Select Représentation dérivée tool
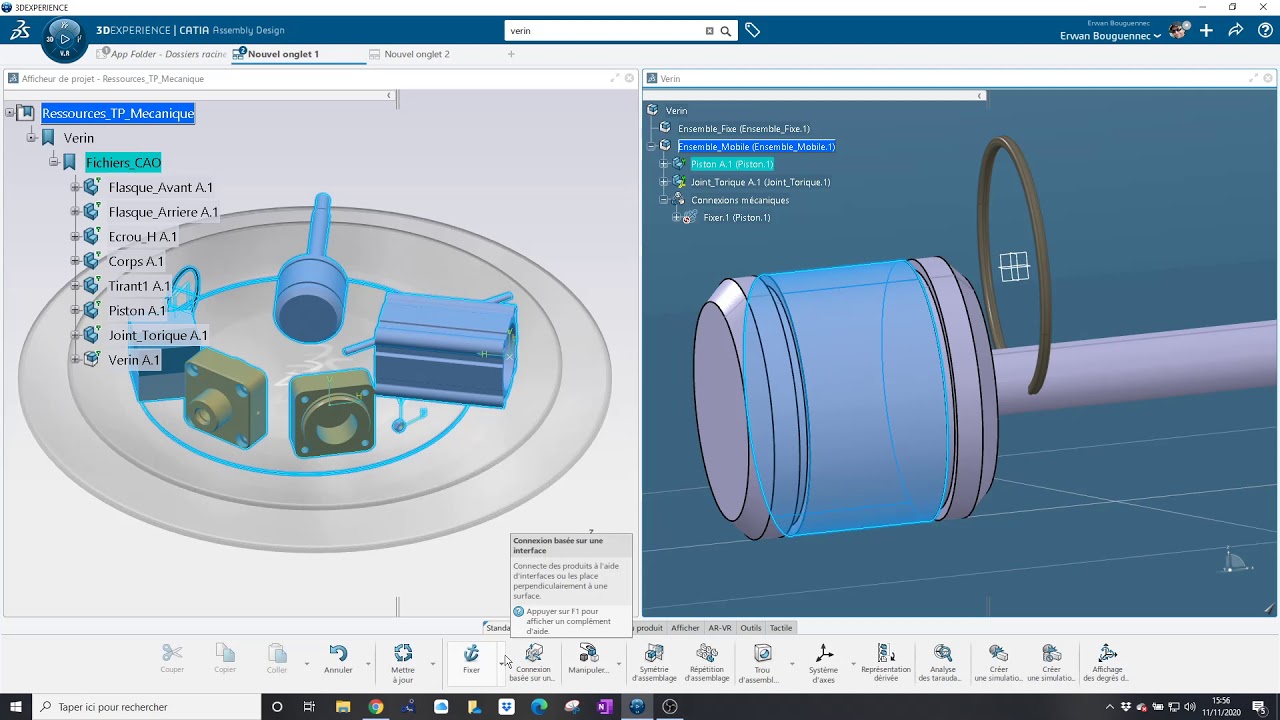Image resolution: width=1280 pixels, height=720 pixels. tap(886, 663)
